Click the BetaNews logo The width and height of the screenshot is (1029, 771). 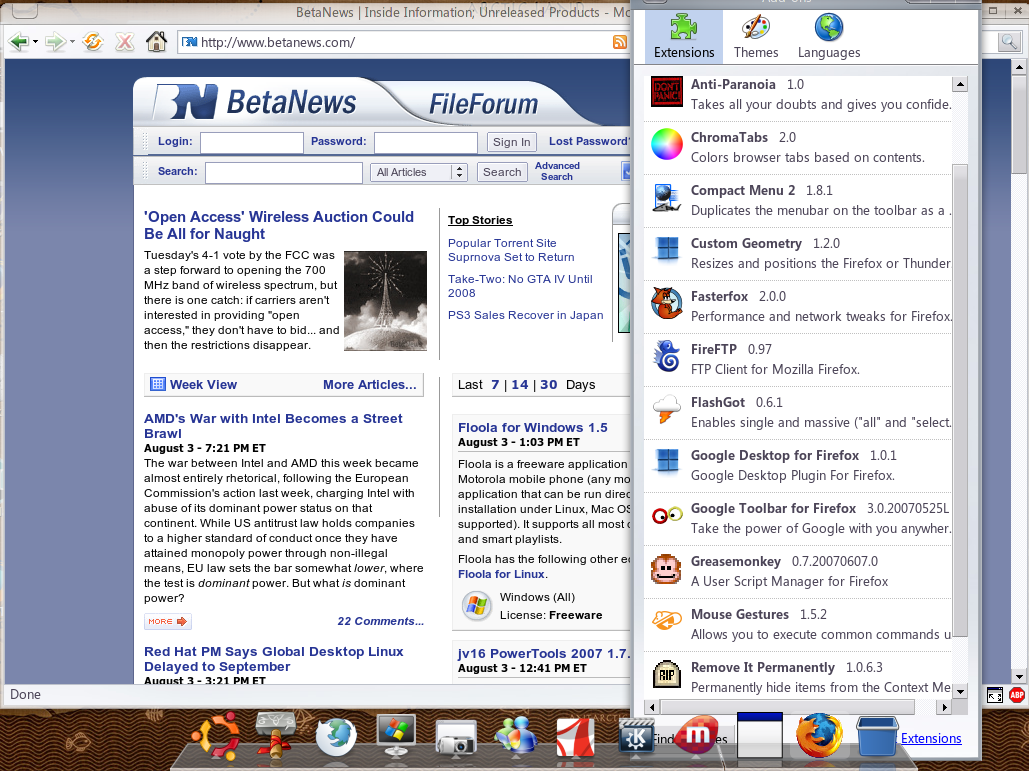[255, 102]
